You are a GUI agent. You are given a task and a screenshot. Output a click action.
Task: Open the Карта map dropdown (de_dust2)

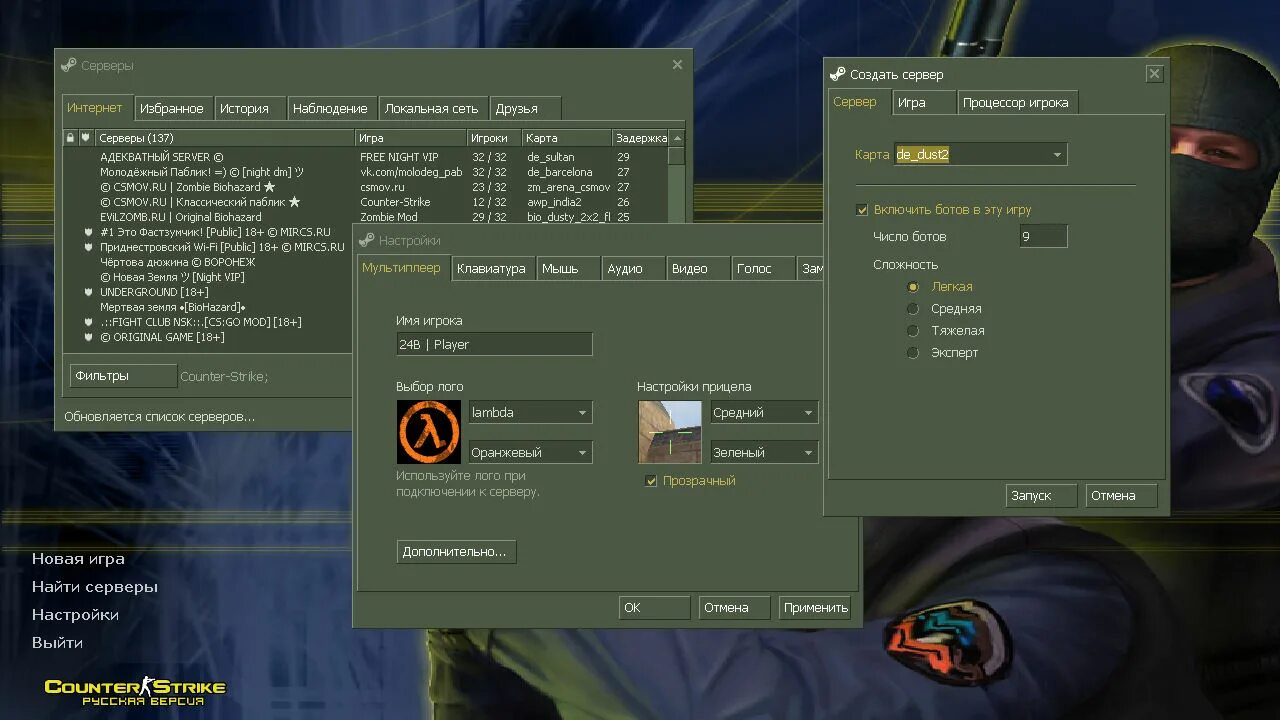[980, 155]
